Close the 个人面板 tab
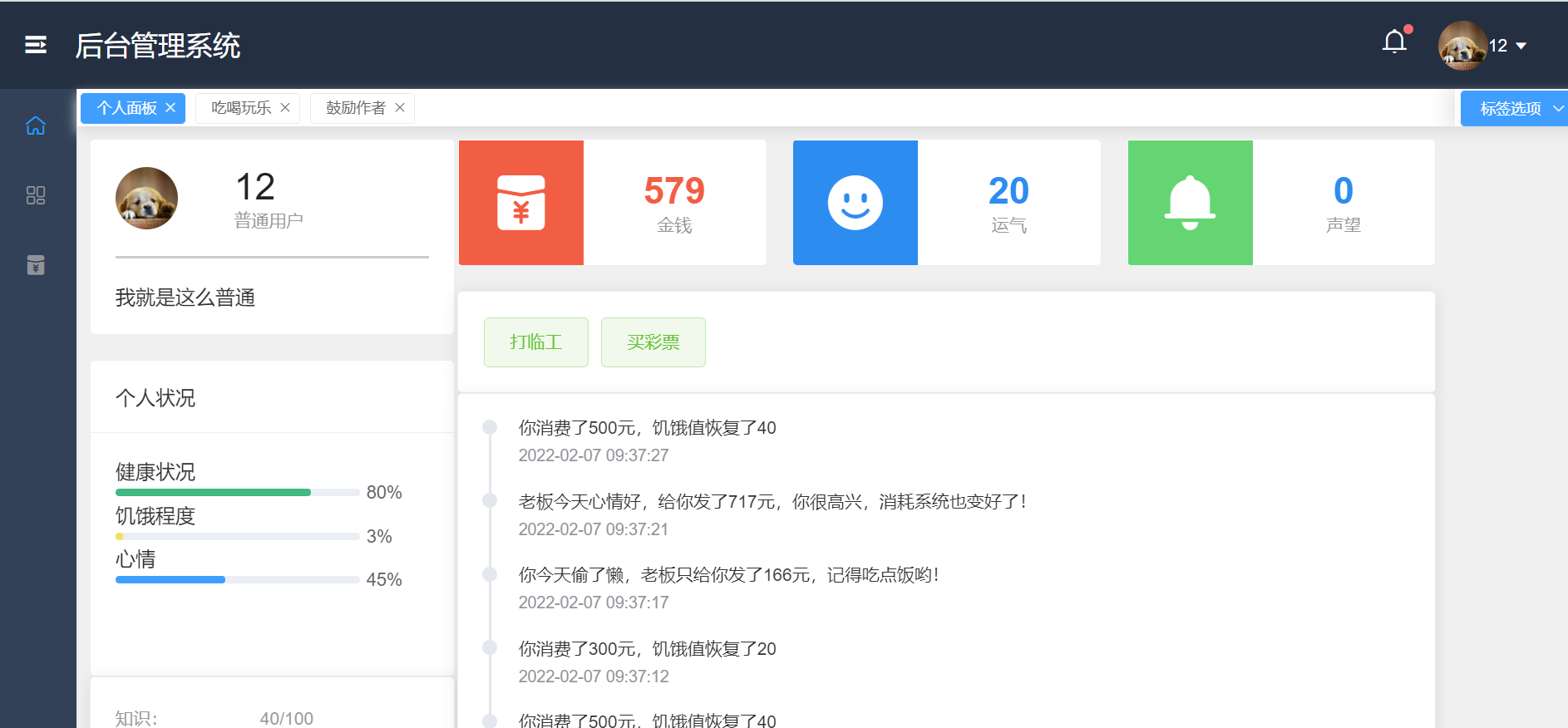This screenshot has height=728, width=1568. 170,107
